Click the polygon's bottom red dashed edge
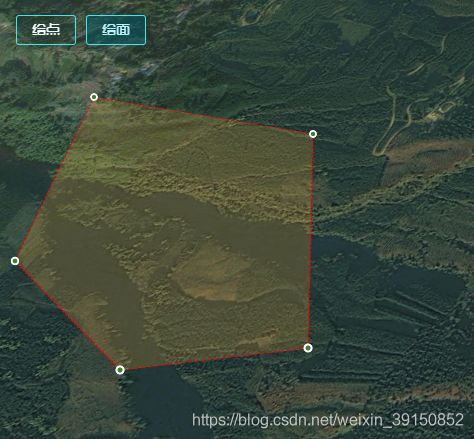 click(214, 359)
